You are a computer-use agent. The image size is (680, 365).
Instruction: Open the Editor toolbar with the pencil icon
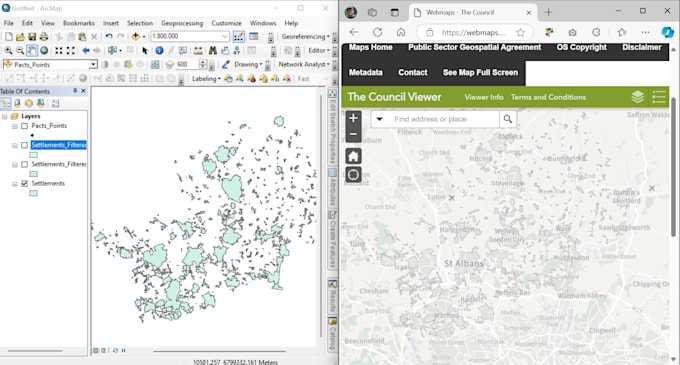tap(238, 36)
